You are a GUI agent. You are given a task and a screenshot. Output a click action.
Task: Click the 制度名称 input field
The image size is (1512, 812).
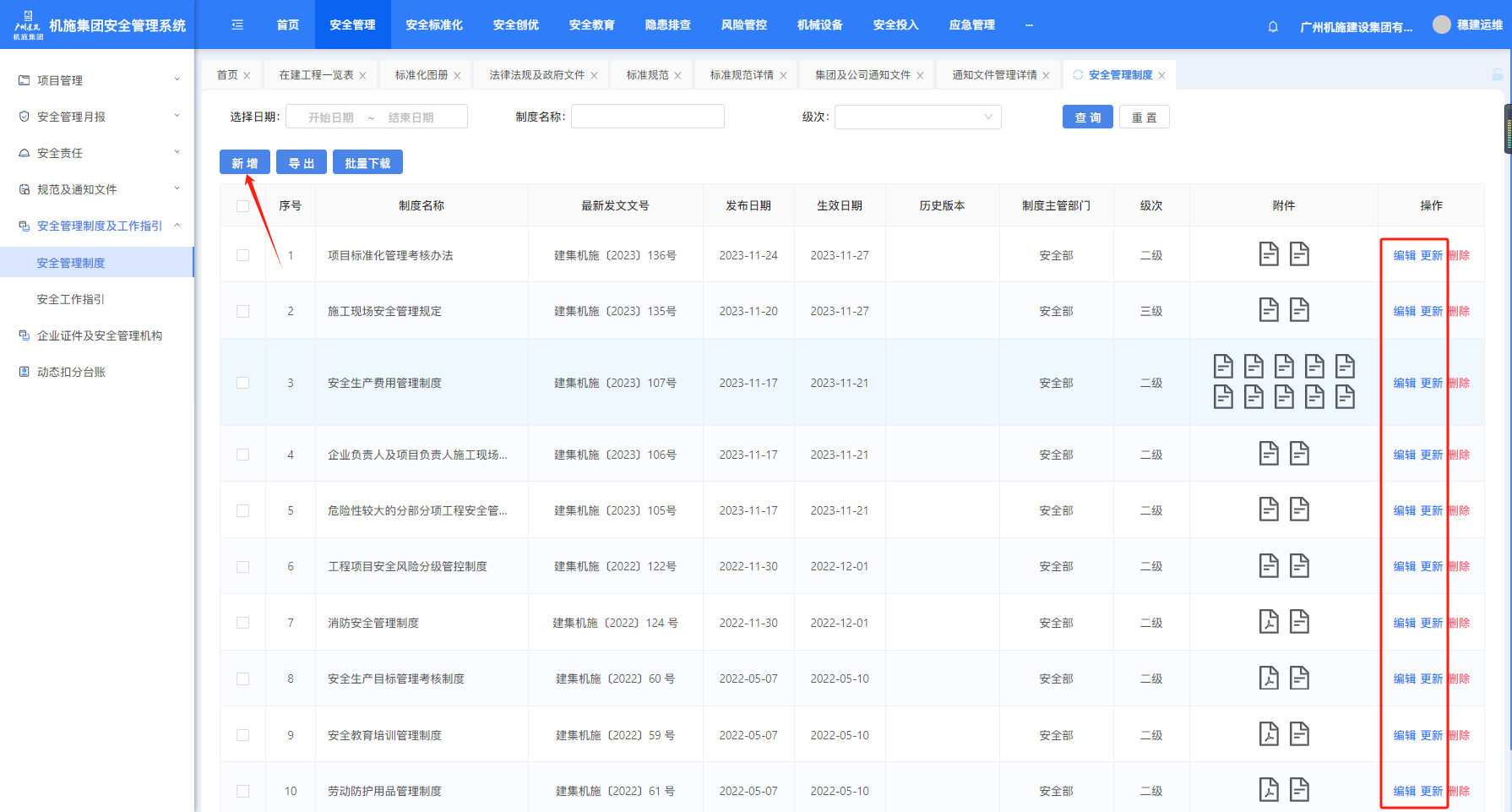point(647,117)
